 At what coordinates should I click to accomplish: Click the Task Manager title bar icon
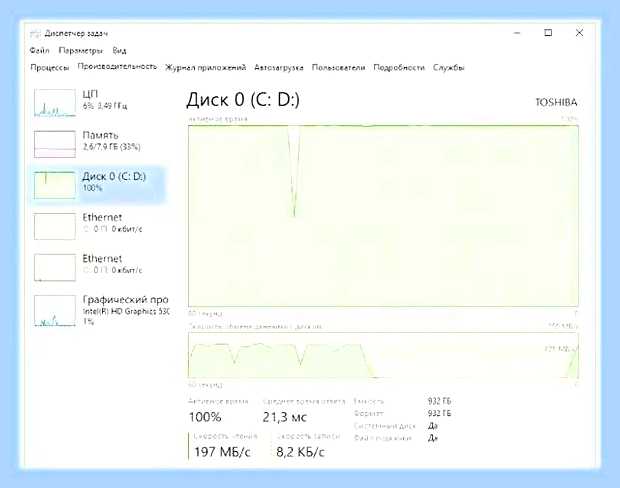coord(35,34)
